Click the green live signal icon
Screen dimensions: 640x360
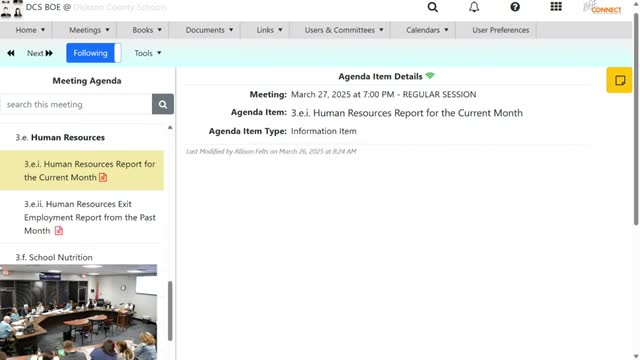click(x=430, y=76)
